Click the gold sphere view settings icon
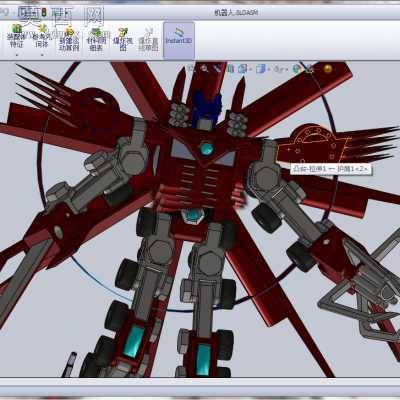This screenshot has width=400, height=400. click(328, 69)
